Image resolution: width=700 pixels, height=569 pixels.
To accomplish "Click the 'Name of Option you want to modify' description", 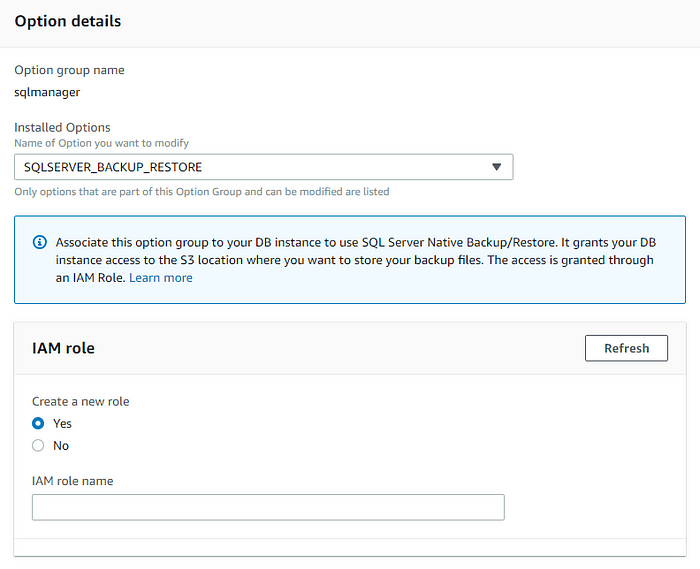I will tap(102, 143).
